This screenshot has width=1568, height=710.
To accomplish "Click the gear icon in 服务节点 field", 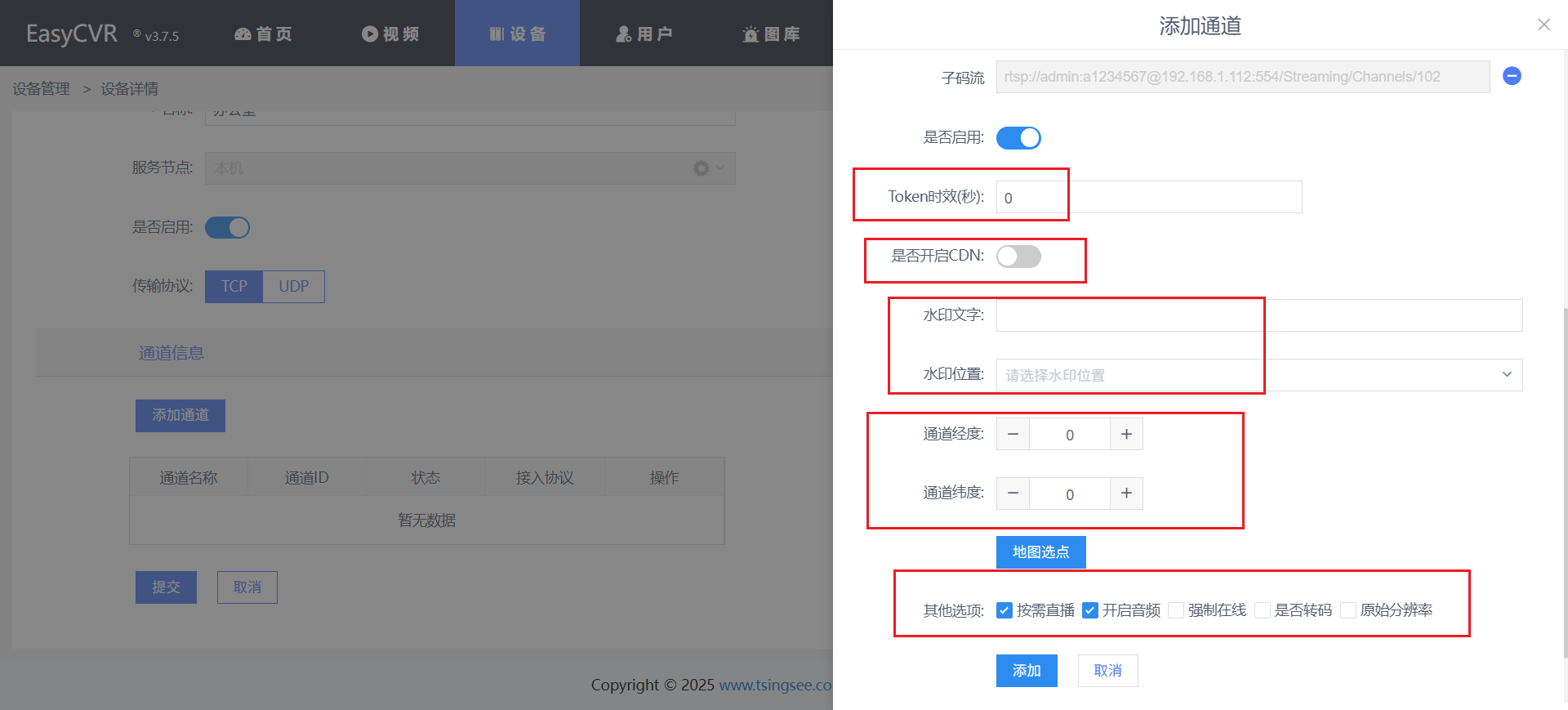I will point(701,168).
